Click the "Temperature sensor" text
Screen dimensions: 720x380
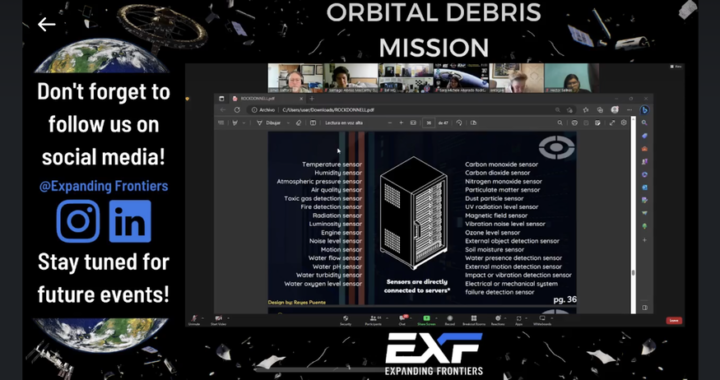click(332, 164)
